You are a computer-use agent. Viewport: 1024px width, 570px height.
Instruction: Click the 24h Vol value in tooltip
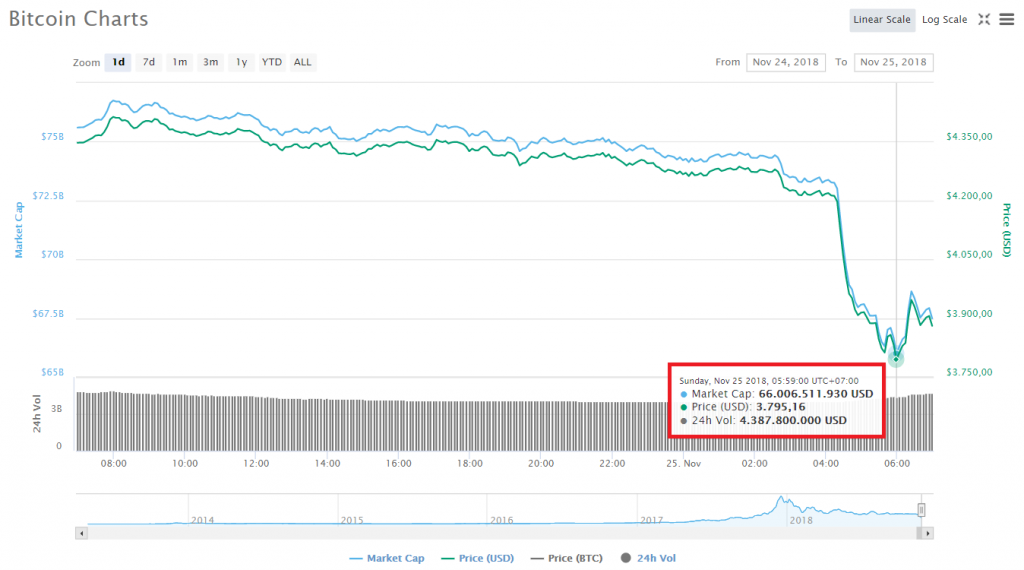(793, 420)
